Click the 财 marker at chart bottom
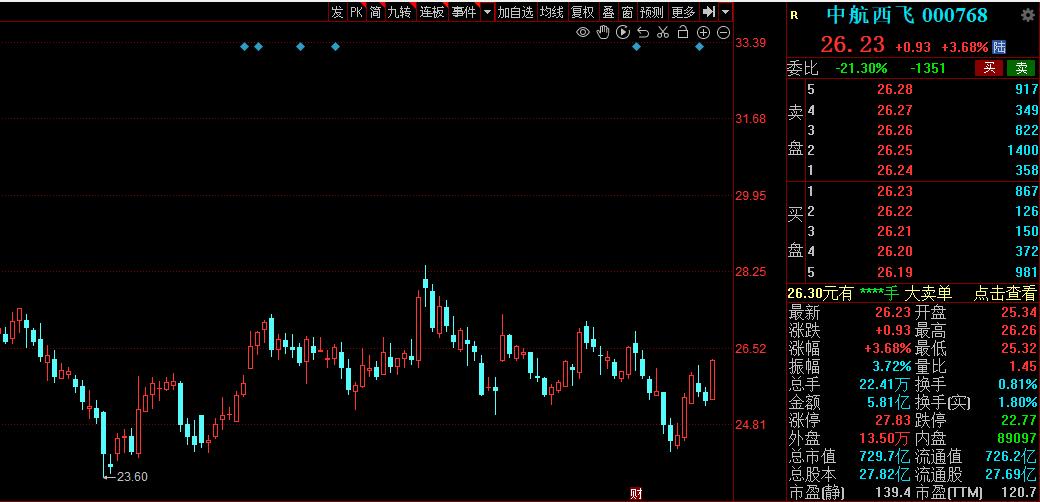 click(635, 494)
